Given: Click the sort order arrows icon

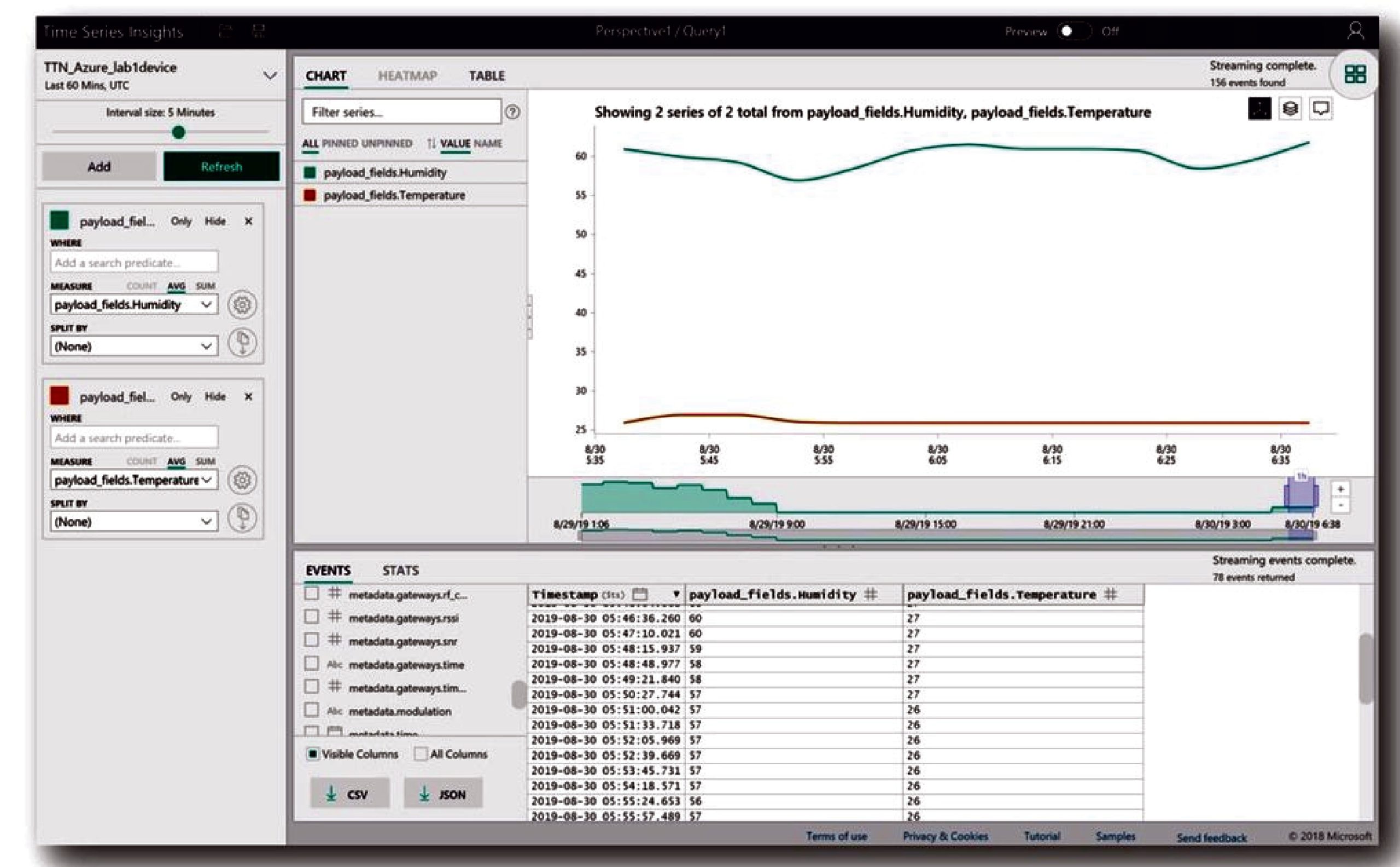Looking at the screenshot, I should point(431,143).
